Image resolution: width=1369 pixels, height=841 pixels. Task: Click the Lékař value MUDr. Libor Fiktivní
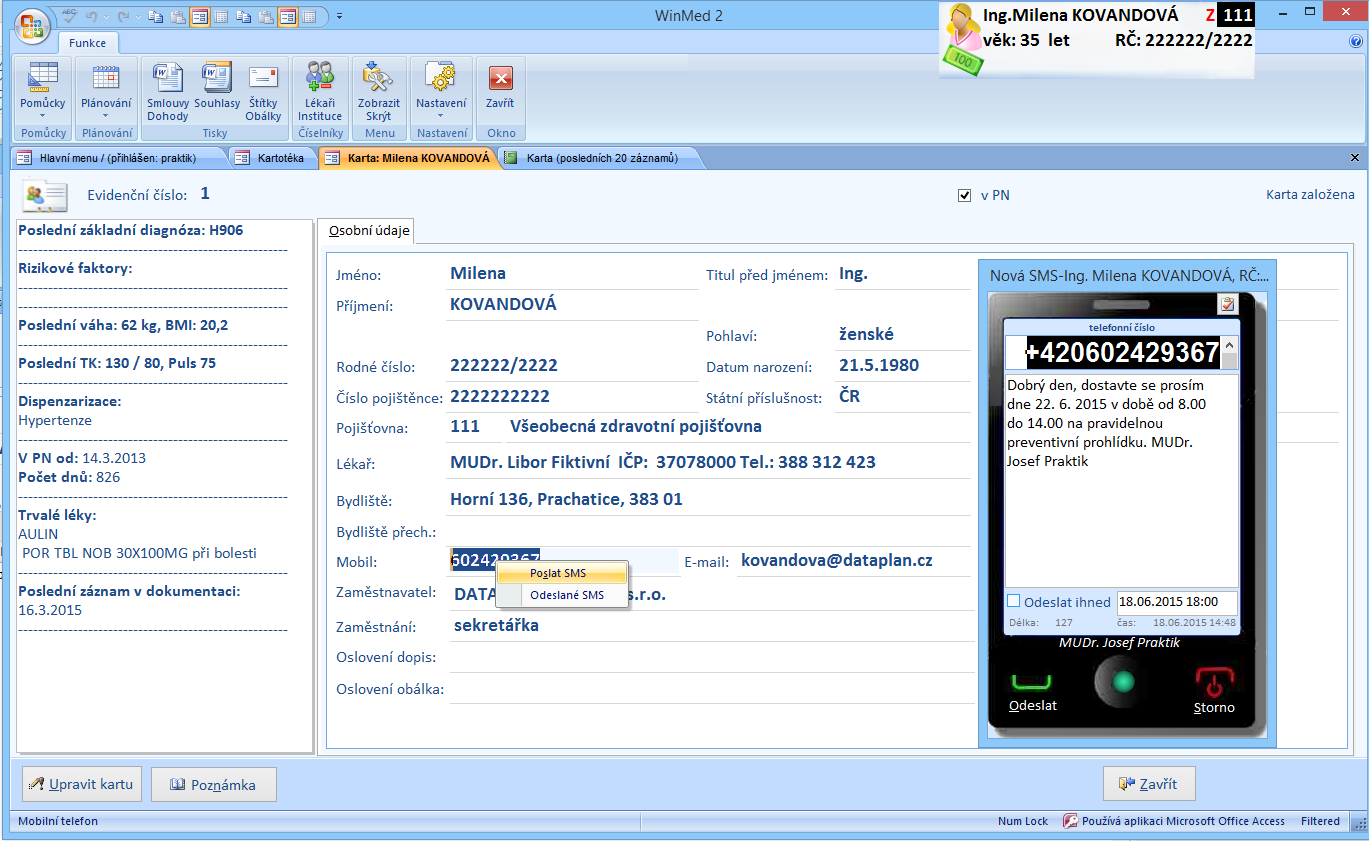click(530, 463)
